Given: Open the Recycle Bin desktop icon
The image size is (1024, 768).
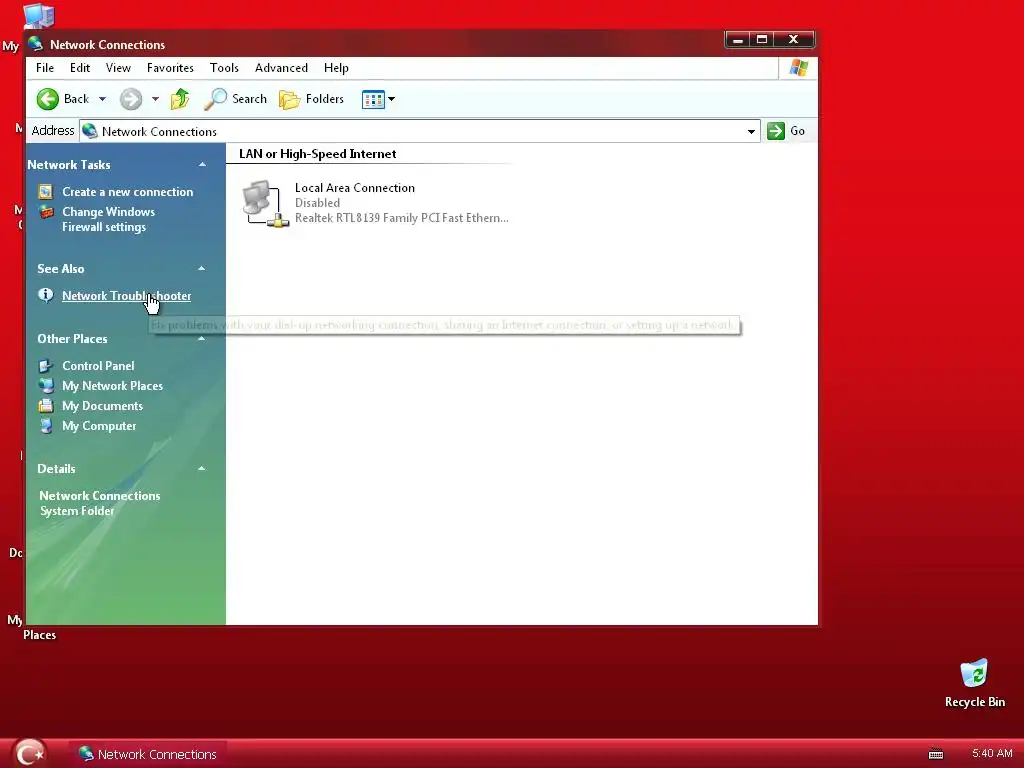Looking at the screenshot, I should [974, 684].
